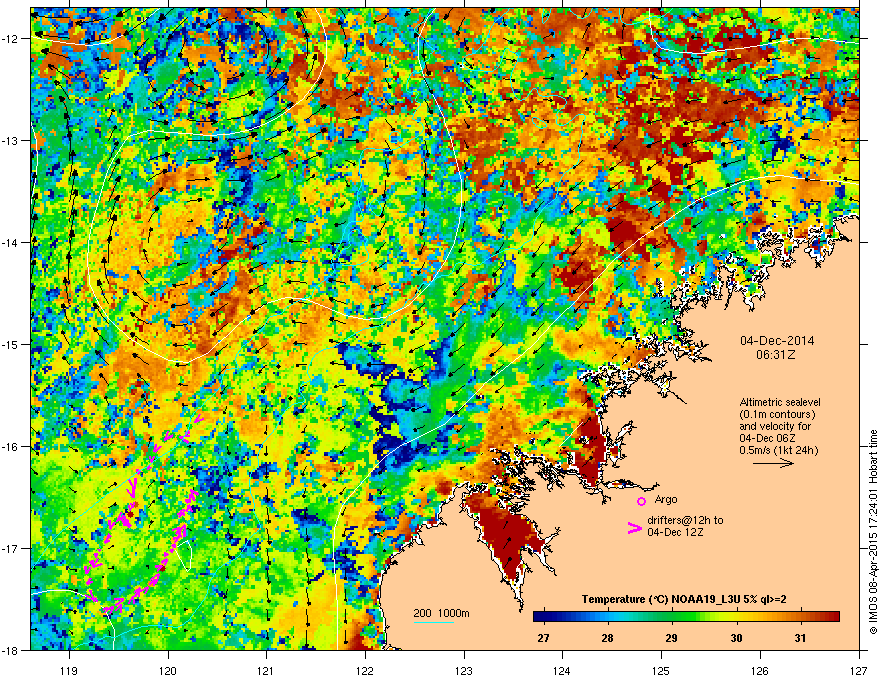Click the longitude axis label 120
880x680 pixels.
point(168,670)
